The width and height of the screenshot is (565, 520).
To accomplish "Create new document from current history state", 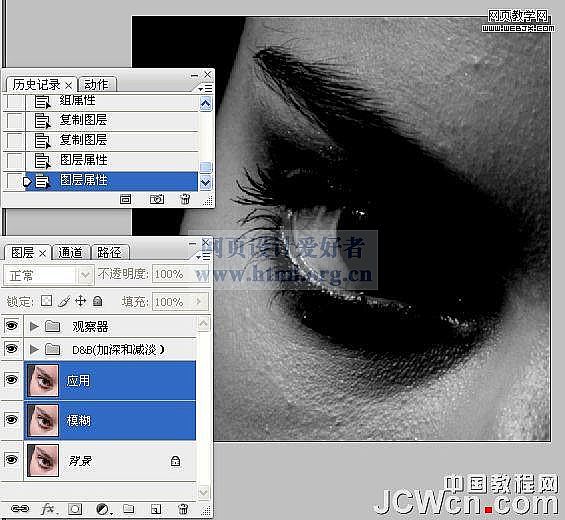I will (x=125, y=199).
